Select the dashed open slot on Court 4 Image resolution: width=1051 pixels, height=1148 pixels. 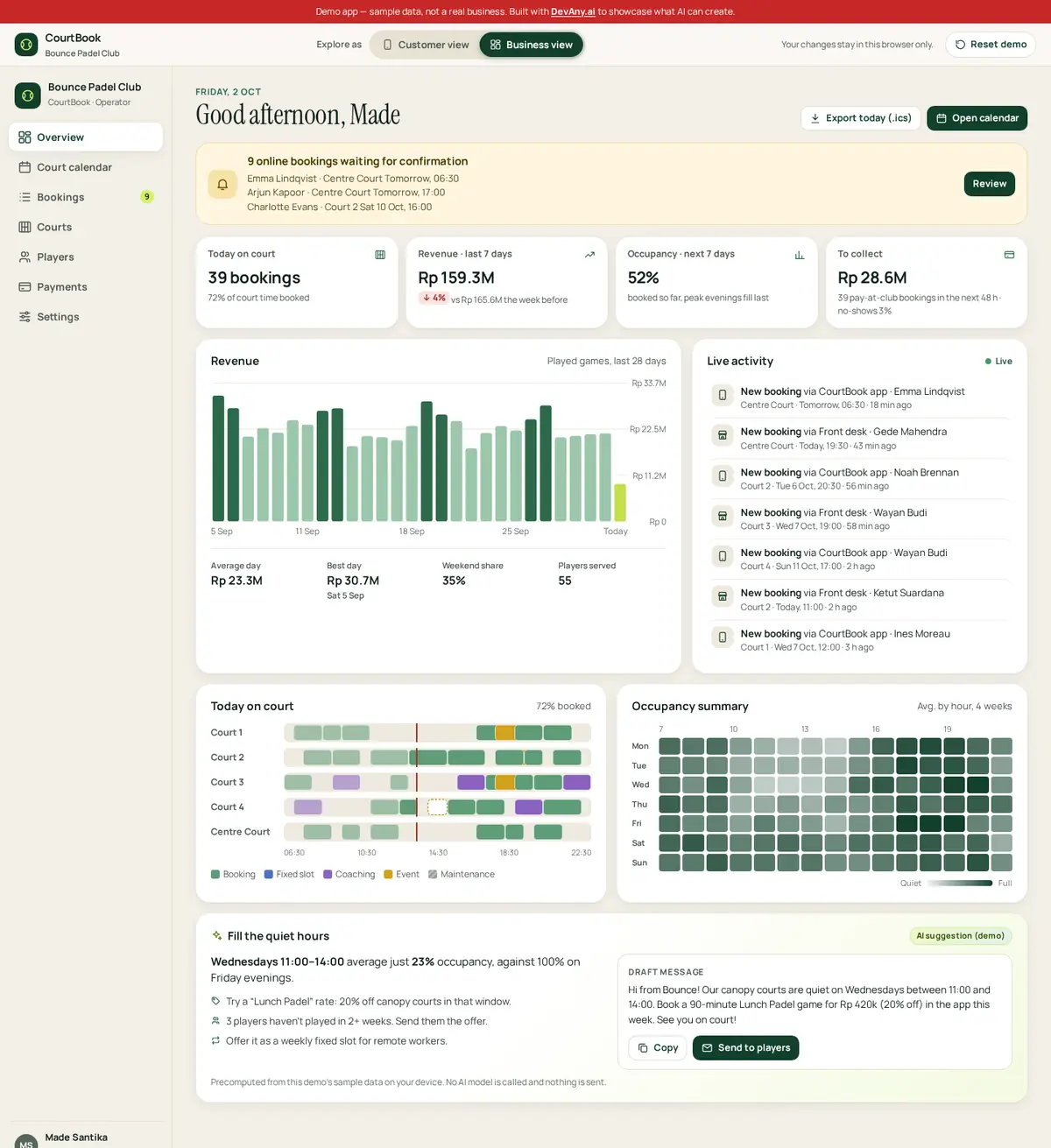tap(437, 807)
